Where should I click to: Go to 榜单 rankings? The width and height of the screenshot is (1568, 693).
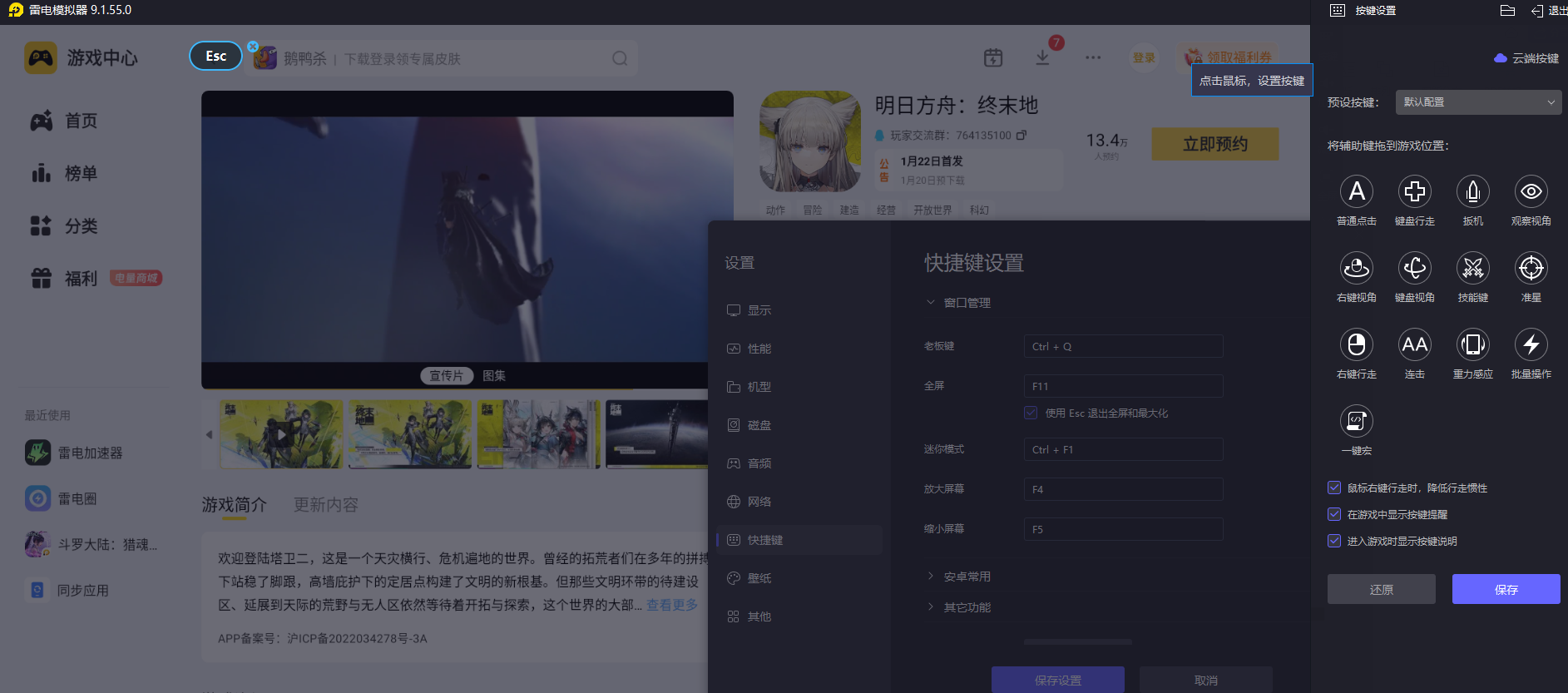coord(64,173)
